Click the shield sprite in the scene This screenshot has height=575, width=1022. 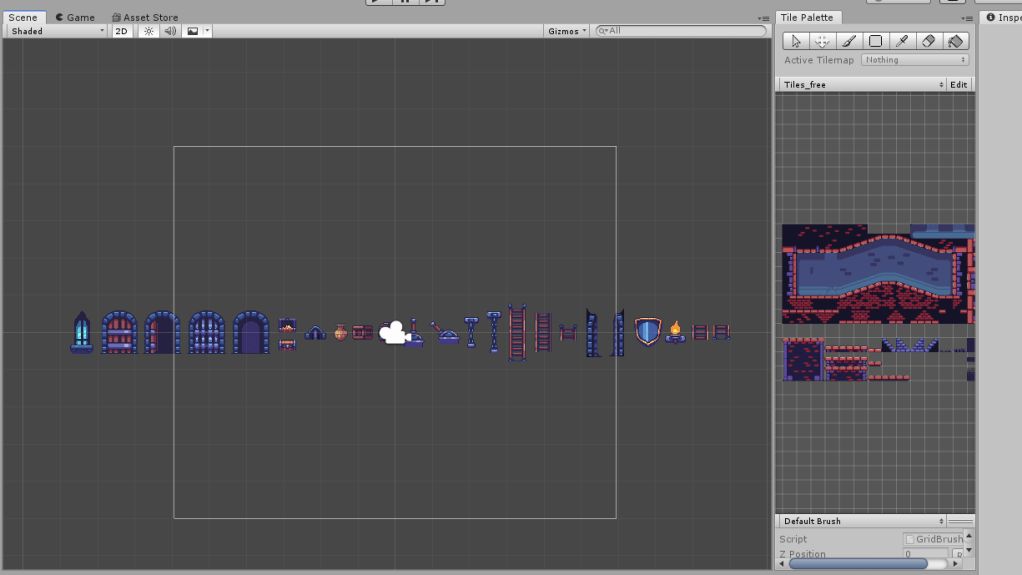(647, 332)
